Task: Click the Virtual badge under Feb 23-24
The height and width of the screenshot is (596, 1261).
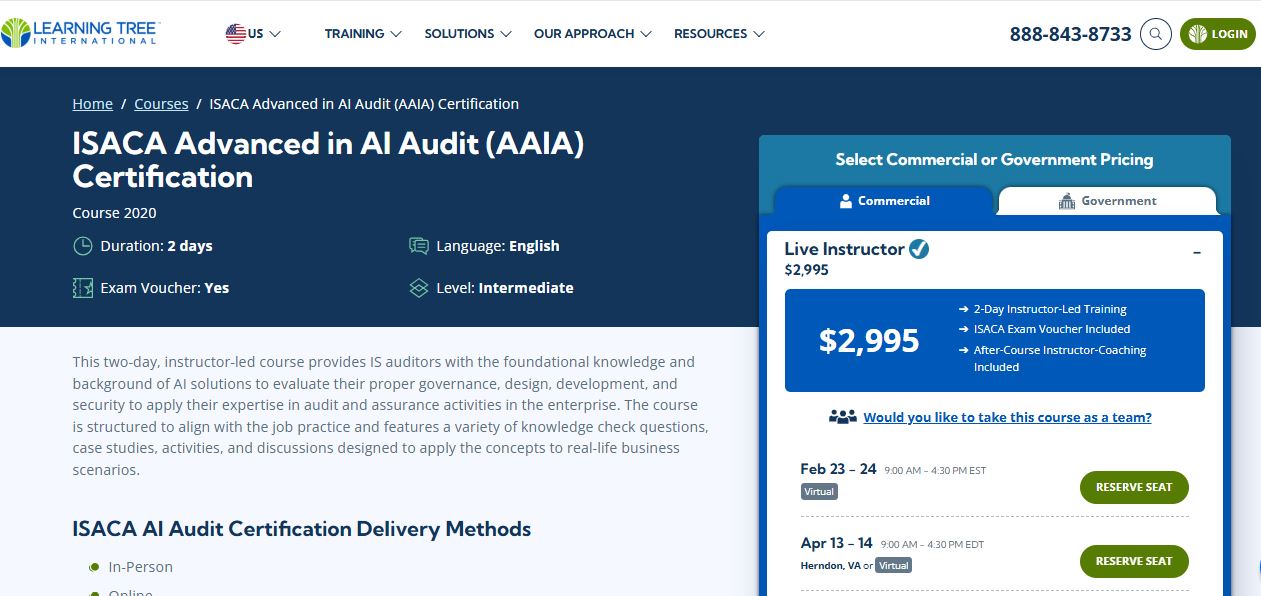Action: pyautogui.click(x=819, y=491)
